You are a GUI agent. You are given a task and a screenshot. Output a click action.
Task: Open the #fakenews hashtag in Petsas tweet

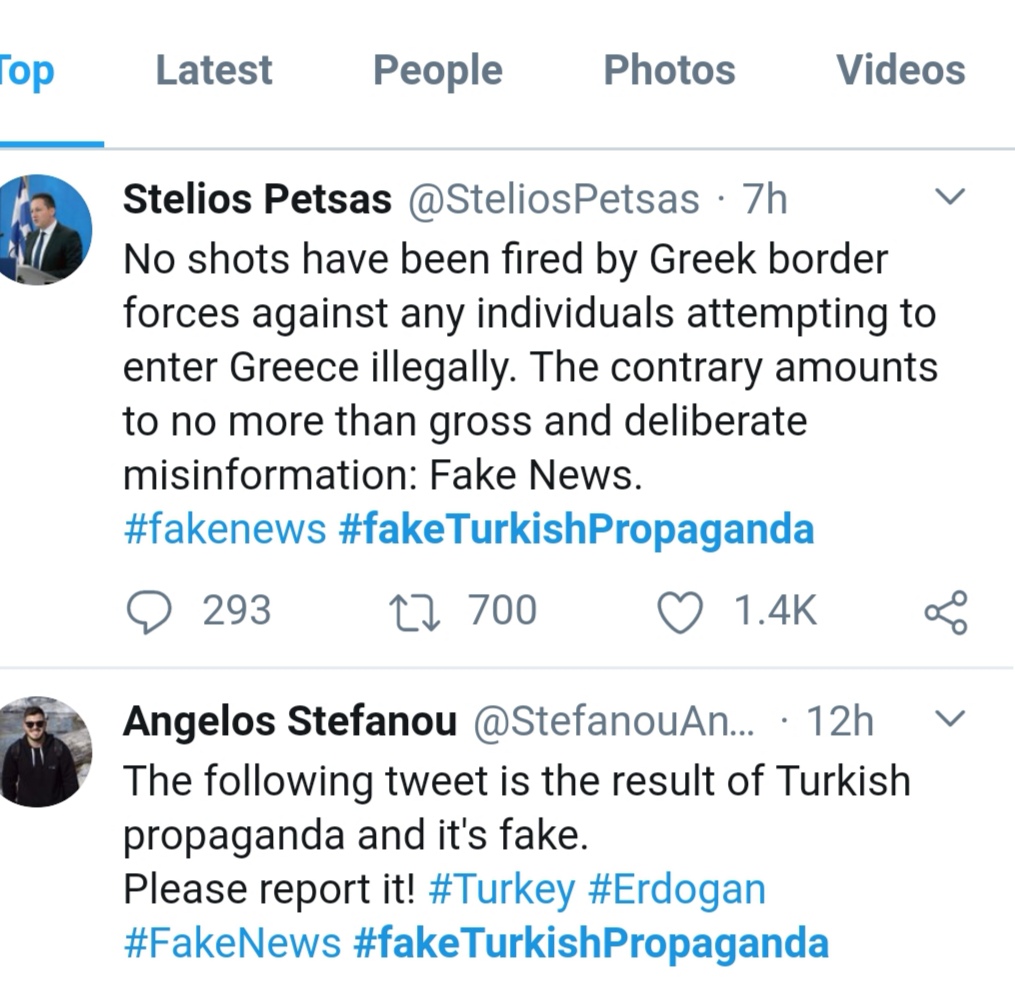click(x=224, y=529)
